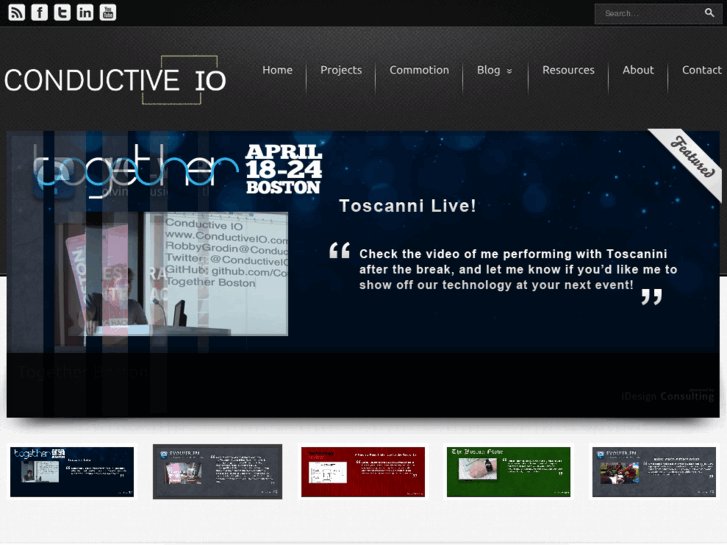
Task: Open the About menu item
Action: (x=638, y=70)
